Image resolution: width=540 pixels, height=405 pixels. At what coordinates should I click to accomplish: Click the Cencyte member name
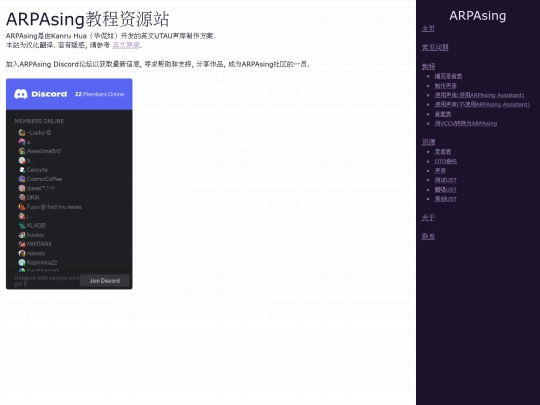(37, 170)
